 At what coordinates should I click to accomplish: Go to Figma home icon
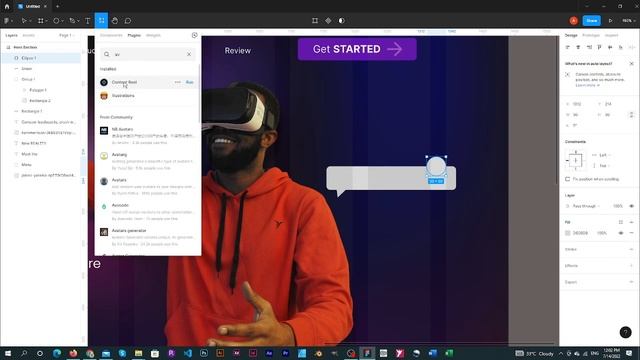point(7,7)
